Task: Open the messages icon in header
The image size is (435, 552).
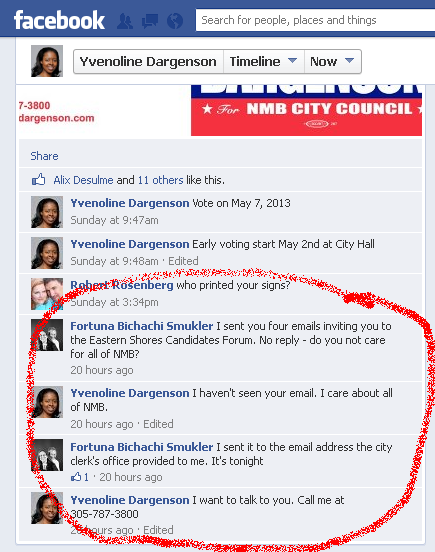Action: click(x=150, y=21)
